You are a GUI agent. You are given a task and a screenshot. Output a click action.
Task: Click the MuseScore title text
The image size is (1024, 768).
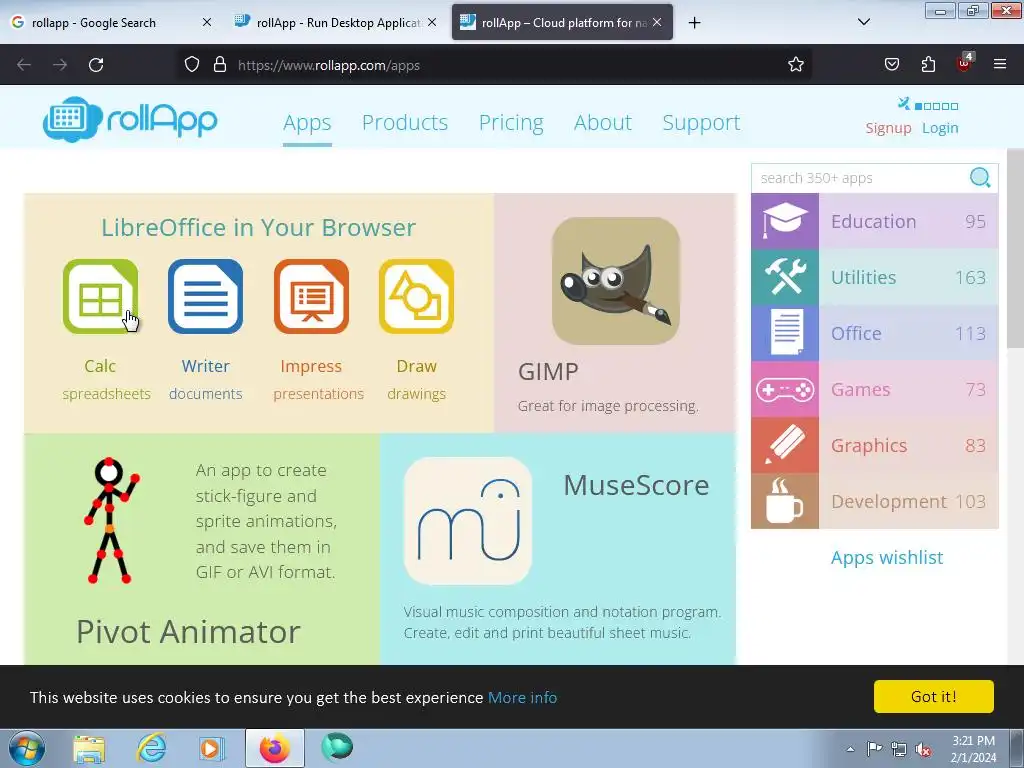[x=636, y=485]
